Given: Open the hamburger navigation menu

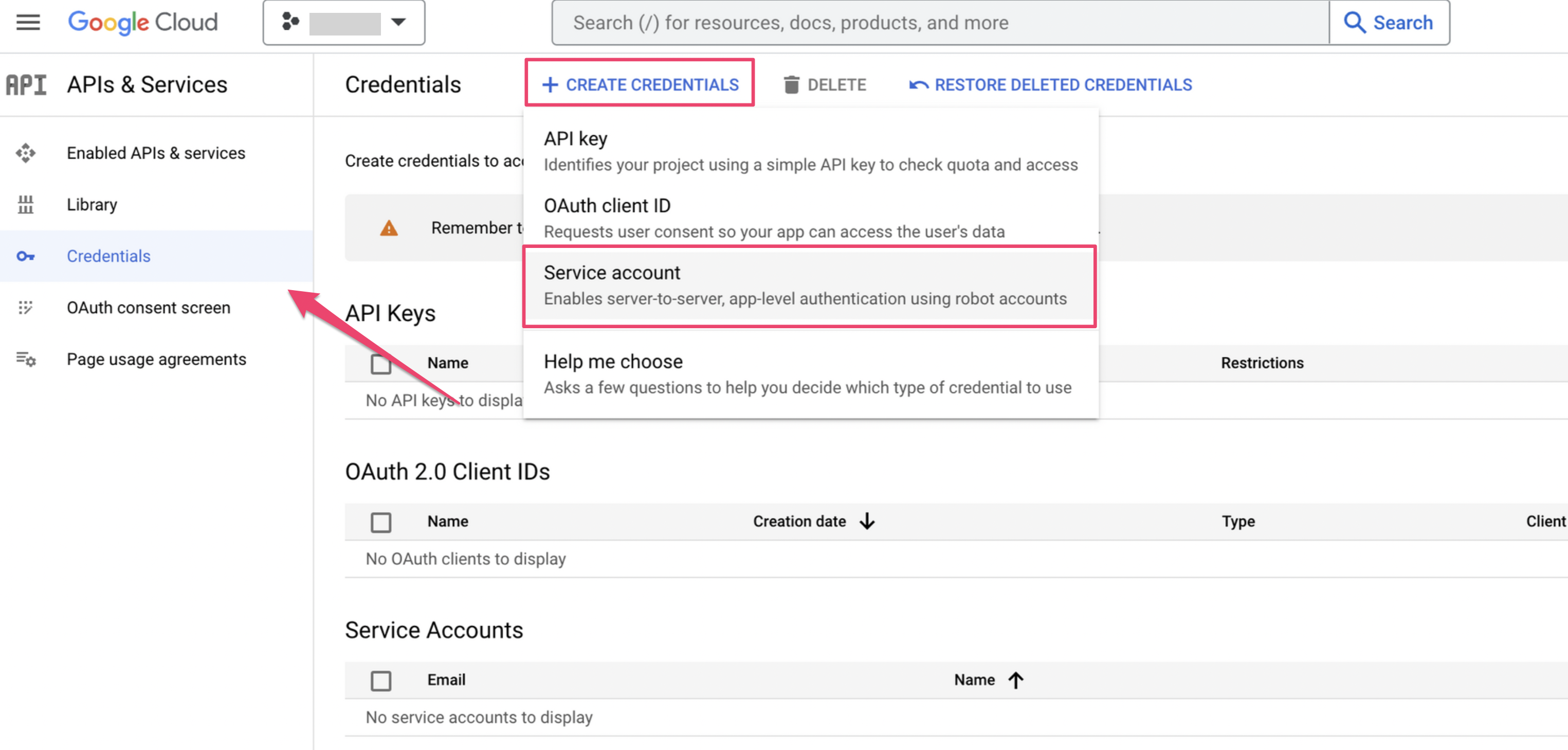Looking at the screenshot, I should coord(27,23).
